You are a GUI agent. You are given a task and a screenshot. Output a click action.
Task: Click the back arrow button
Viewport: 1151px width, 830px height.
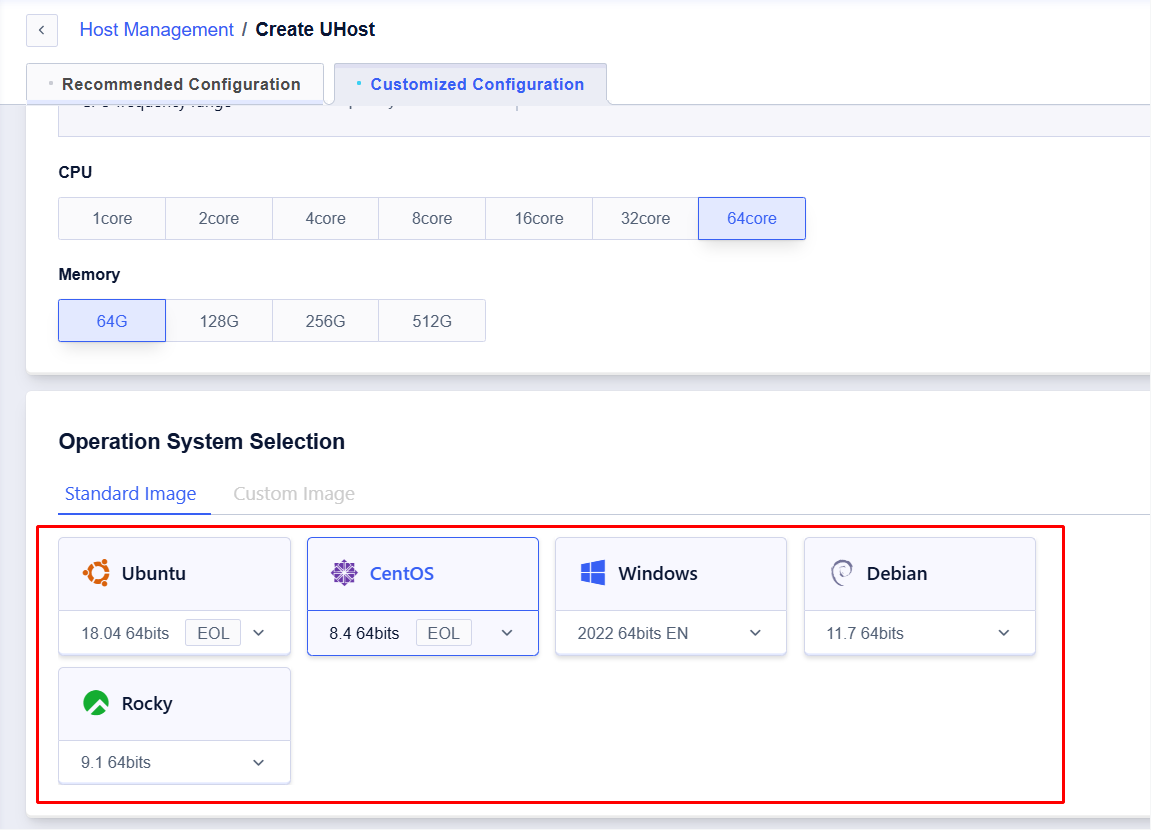[42, 30]
